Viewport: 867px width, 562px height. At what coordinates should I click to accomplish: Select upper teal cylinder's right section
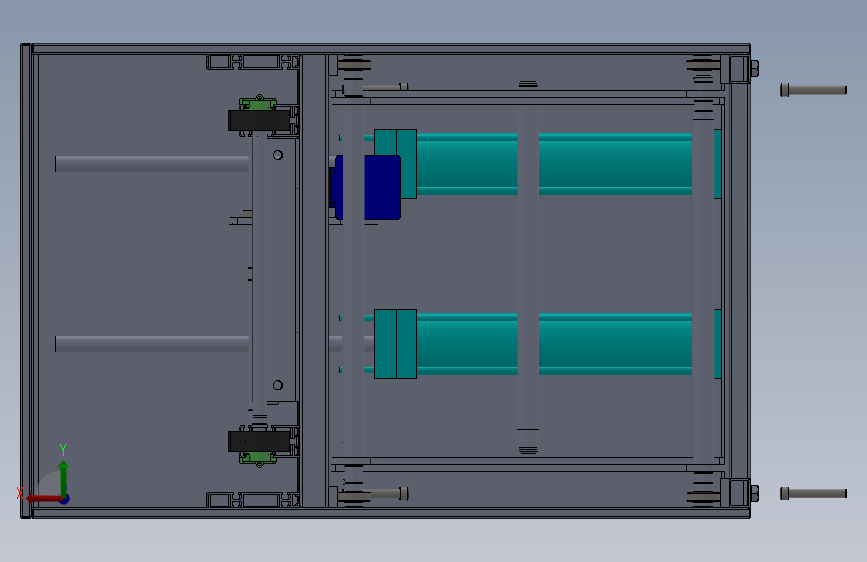[x=615, y=164]
